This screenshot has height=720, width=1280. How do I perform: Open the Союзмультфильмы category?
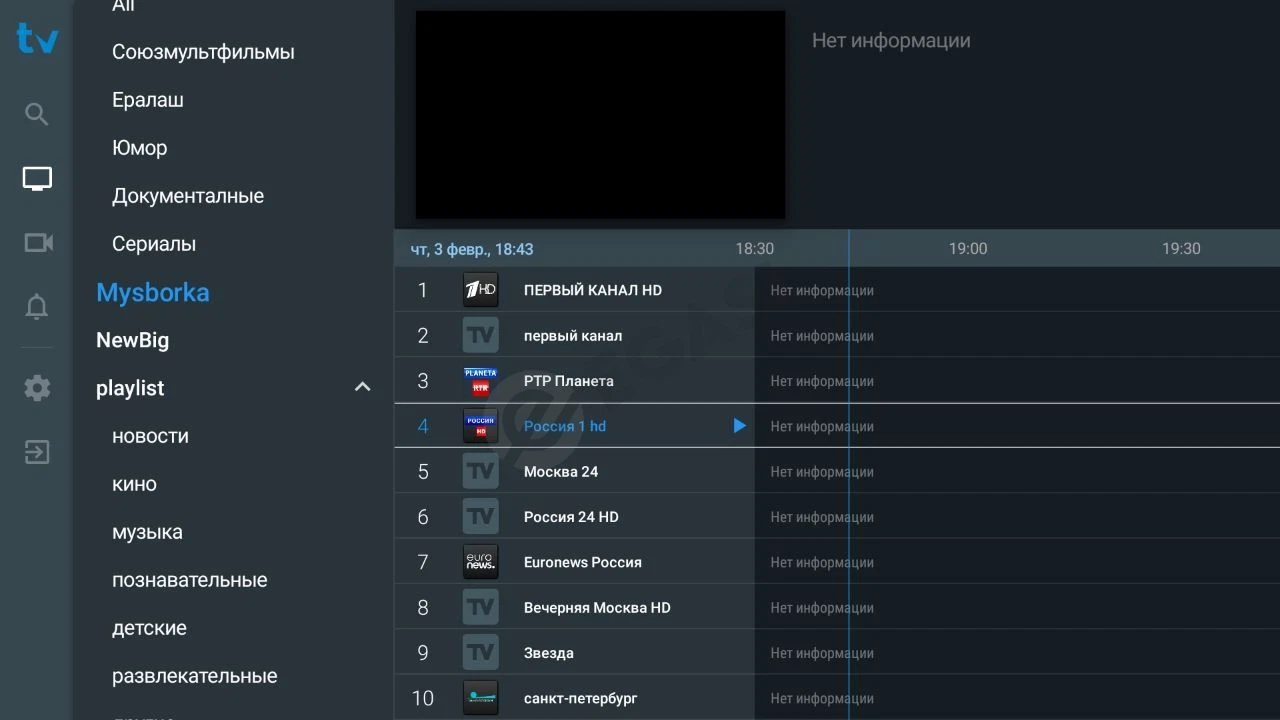[x=203, y=52]
